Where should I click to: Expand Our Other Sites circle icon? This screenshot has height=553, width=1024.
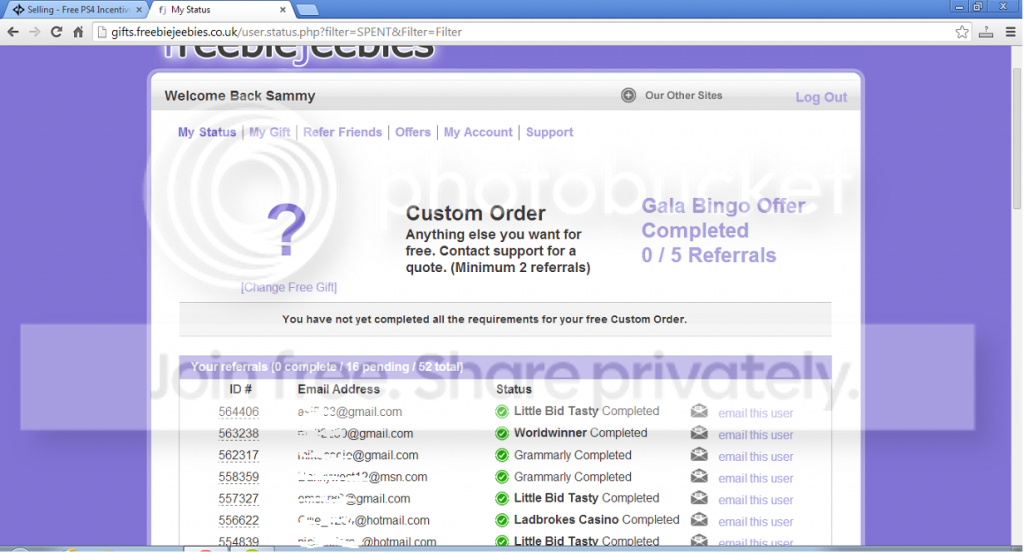coord(628,95)
